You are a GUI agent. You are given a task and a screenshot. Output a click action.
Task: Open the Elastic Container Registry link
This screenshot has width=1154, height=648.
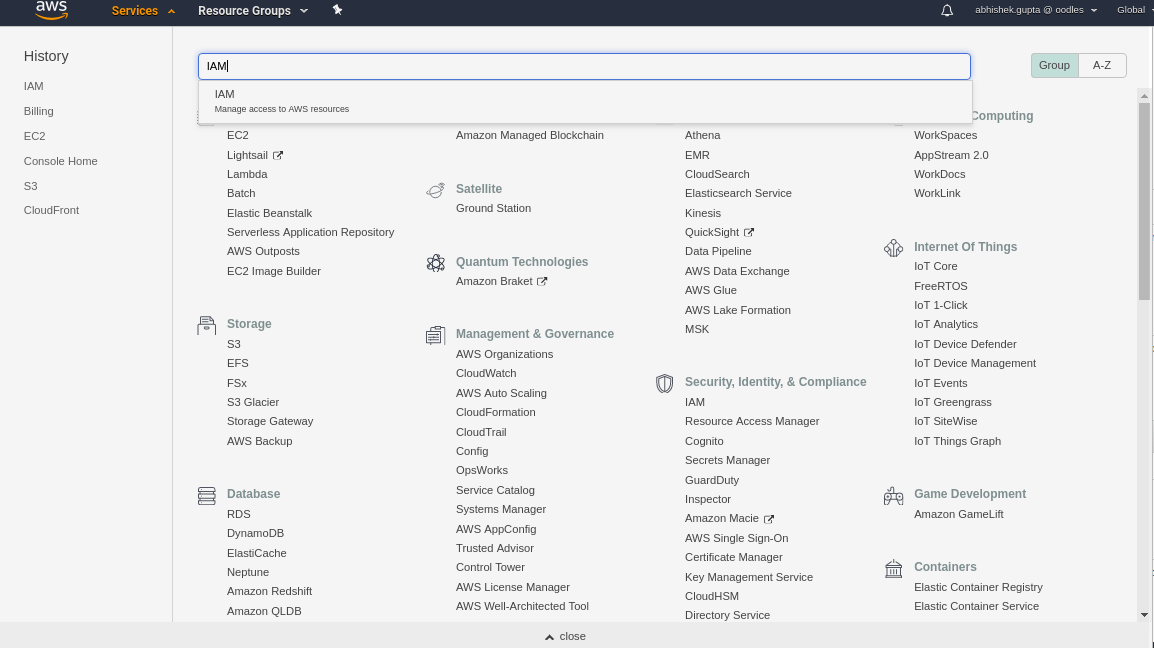click(x=978, y=587)
